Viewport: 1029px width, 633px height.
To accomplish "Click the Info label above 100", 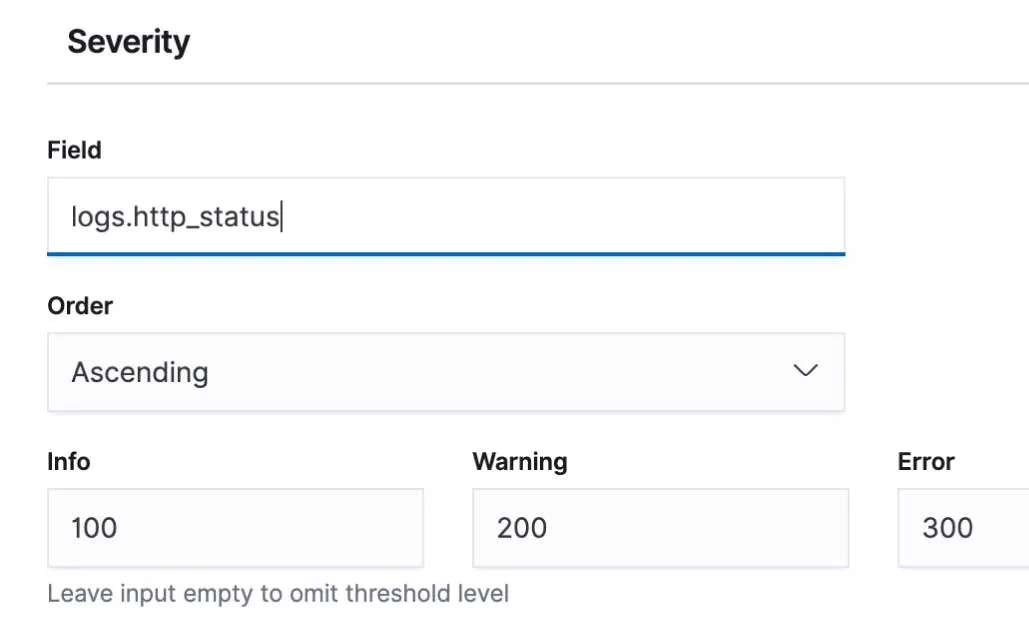I will click(69, 461).
